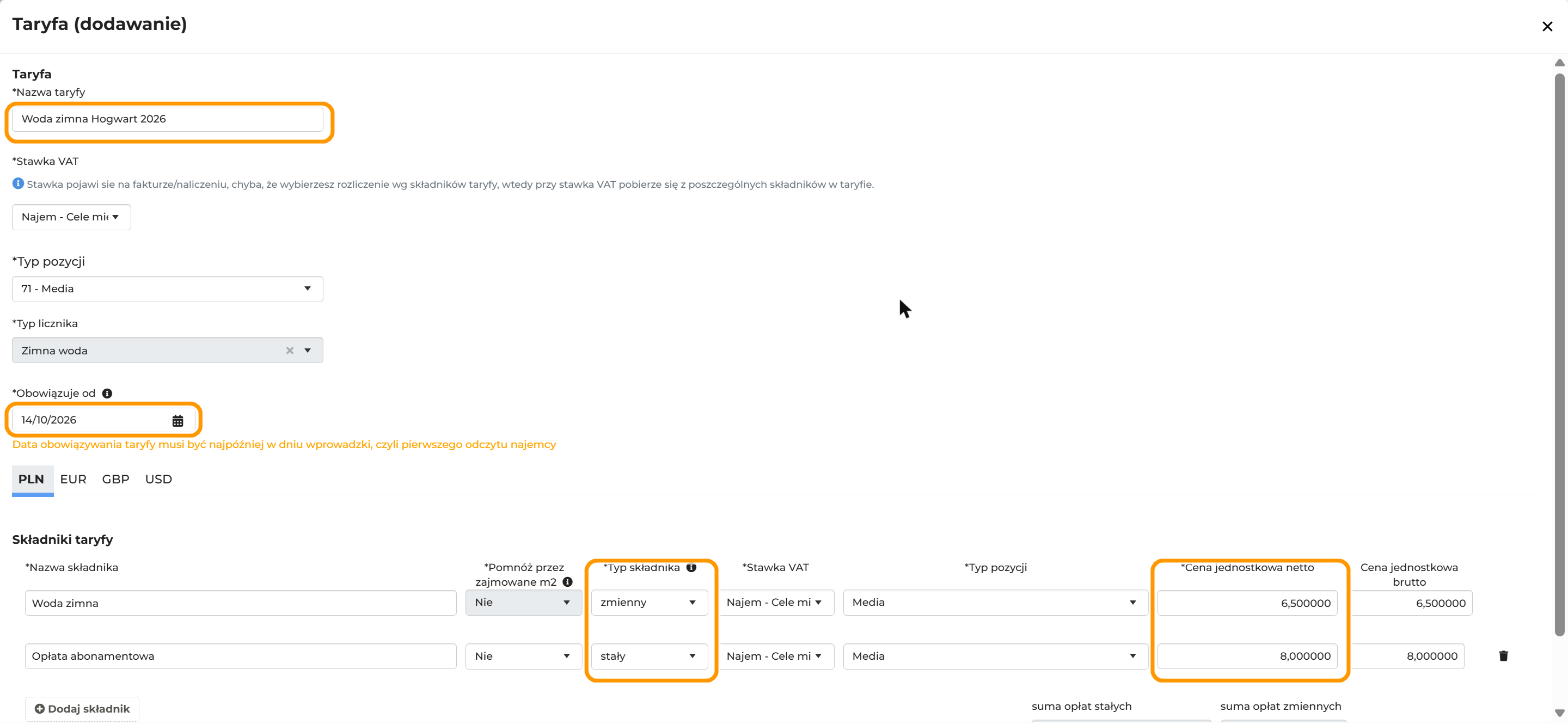
Task: Click the 'suma opłat zmiennych' label
Action: coord(1281,706)
